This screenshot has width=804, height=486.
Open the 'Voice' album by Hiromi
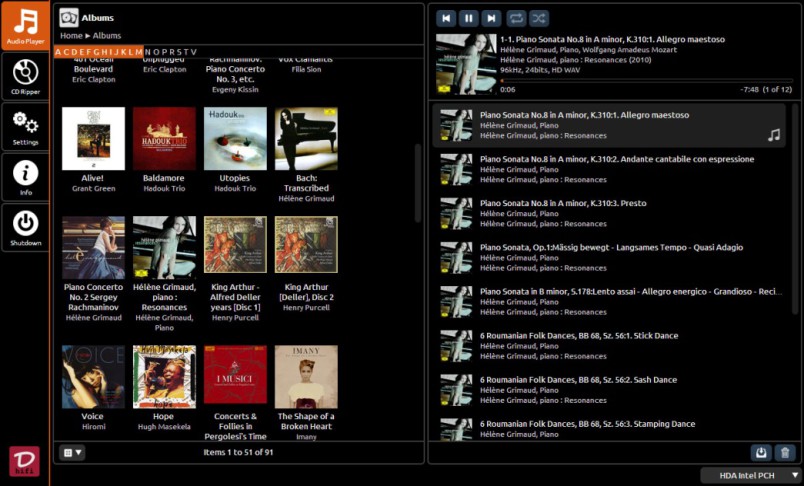click(x=93, y=377)
